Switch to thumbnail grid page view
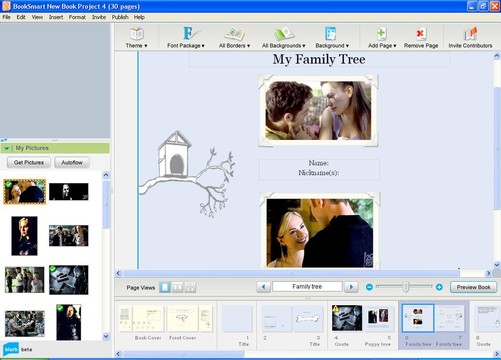Screen dimensions: 501x360 coord(190,287)
